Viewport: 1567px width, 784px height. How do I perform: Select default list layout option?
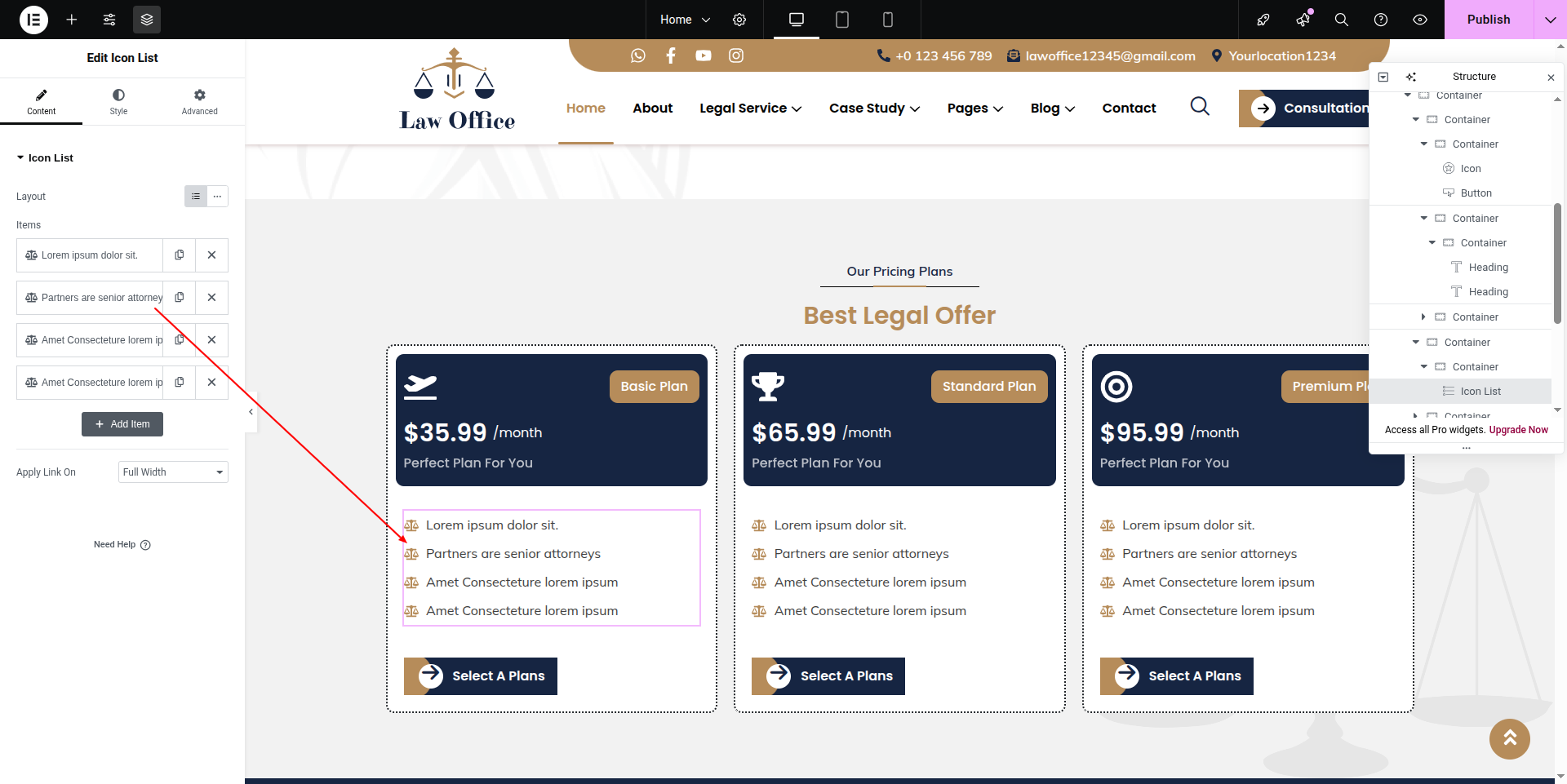196,197
